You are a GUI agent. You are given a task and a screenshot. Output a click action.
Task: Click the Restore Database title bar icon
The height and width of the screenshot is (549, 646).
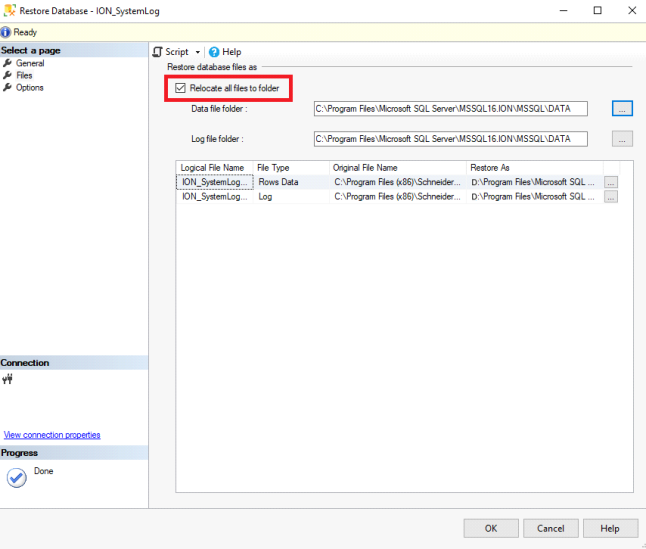[x=10, y=10]
